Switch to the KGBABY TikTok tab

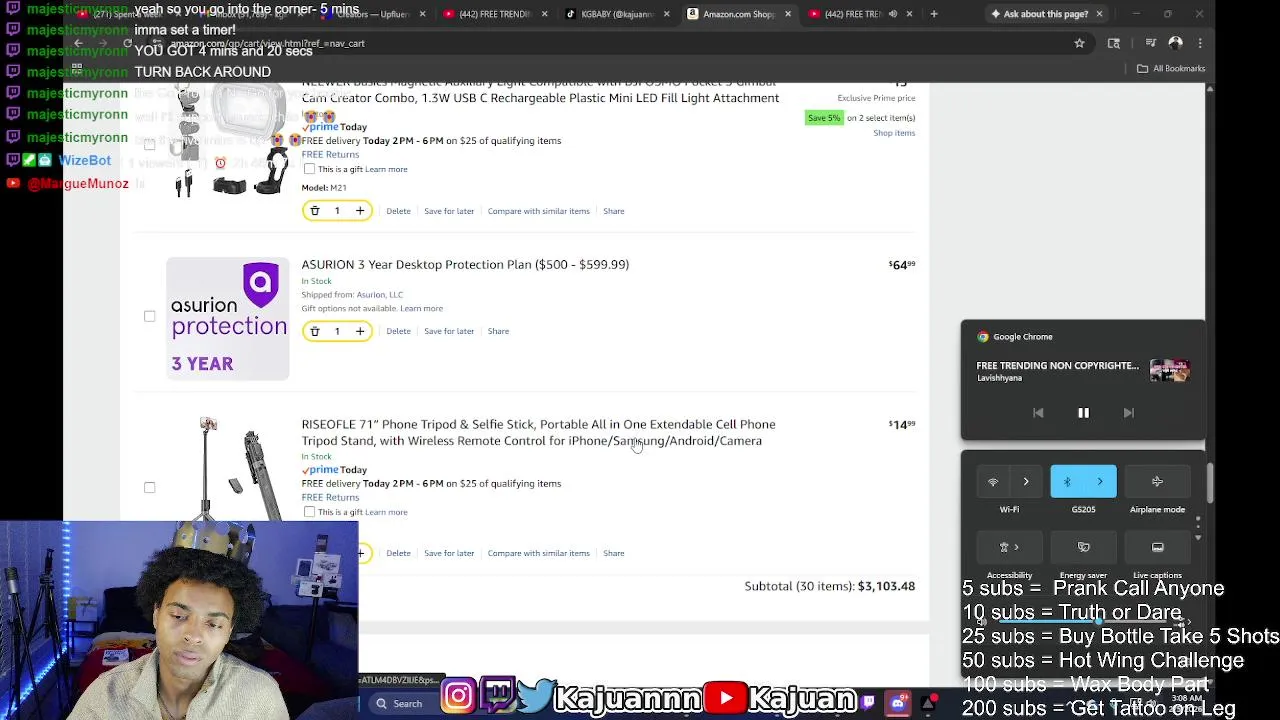[617, 14]
